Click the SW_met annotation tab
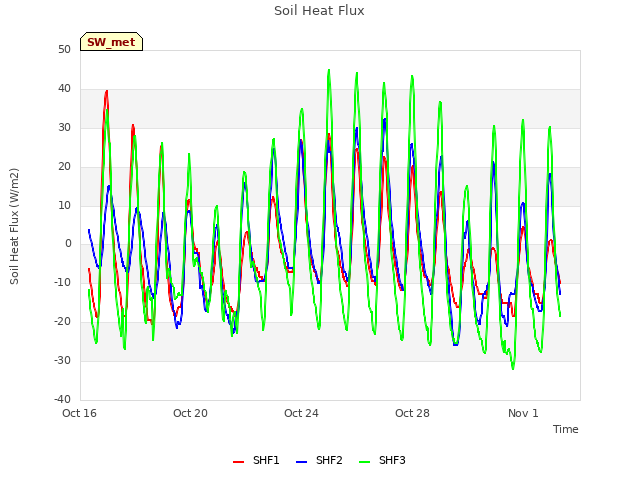This screenshot has height=480, width=640. pyautogui.click(x=111, y=42)
